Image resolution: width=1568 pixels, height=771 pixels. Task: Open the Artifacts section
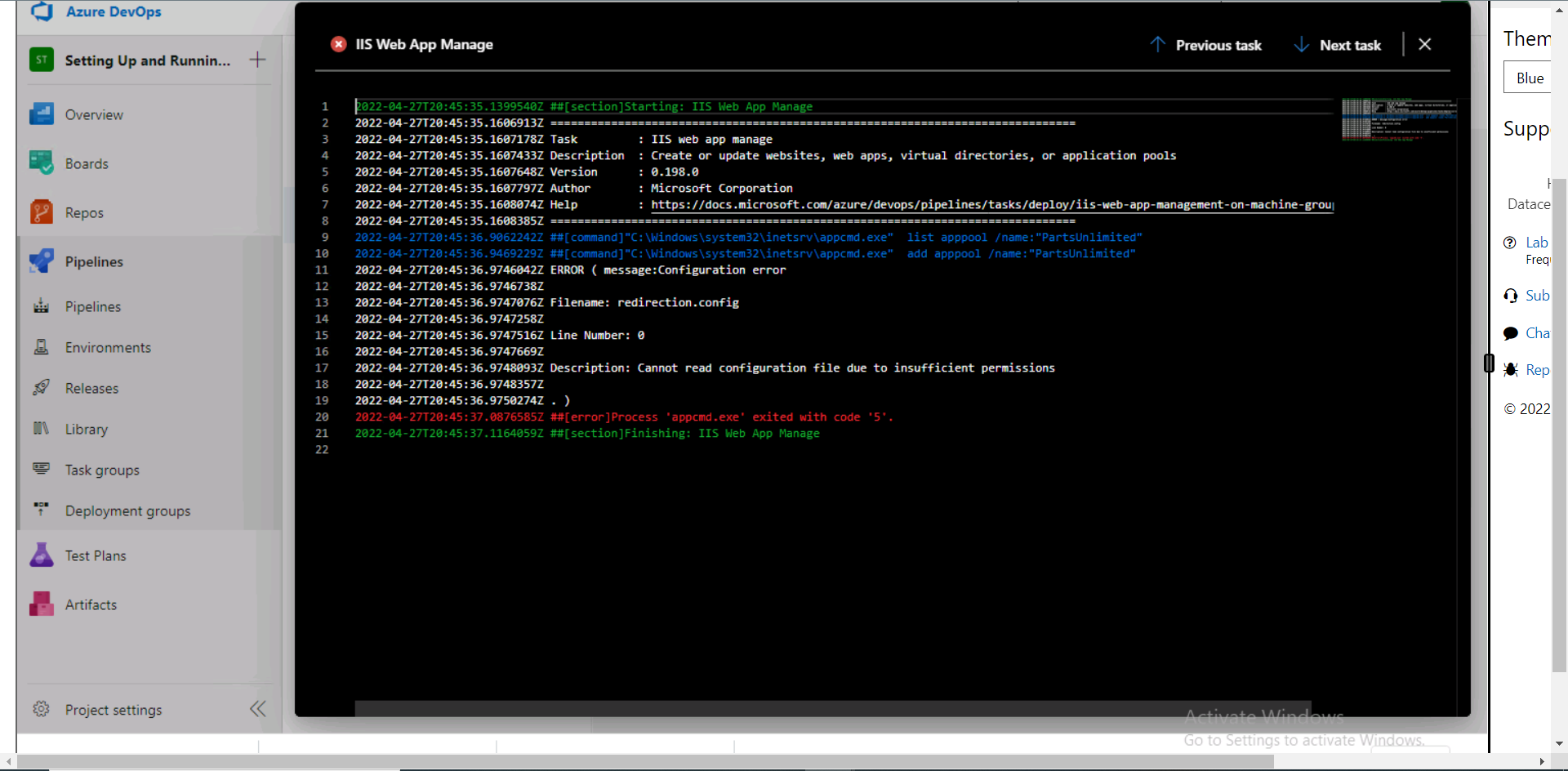pos(91,604)
